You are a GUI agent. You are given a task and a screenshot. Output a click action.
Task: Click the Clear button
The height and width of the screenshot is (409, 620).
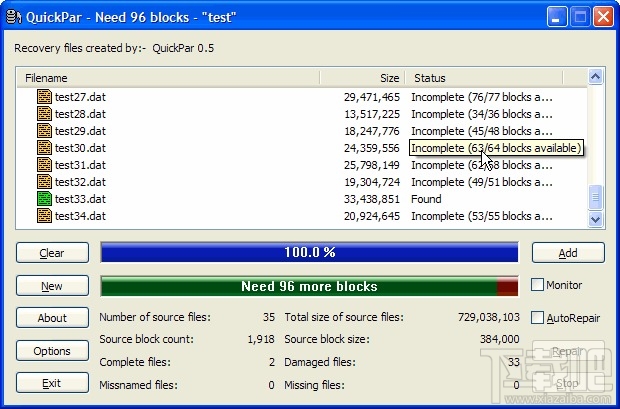tap(52, 253)
